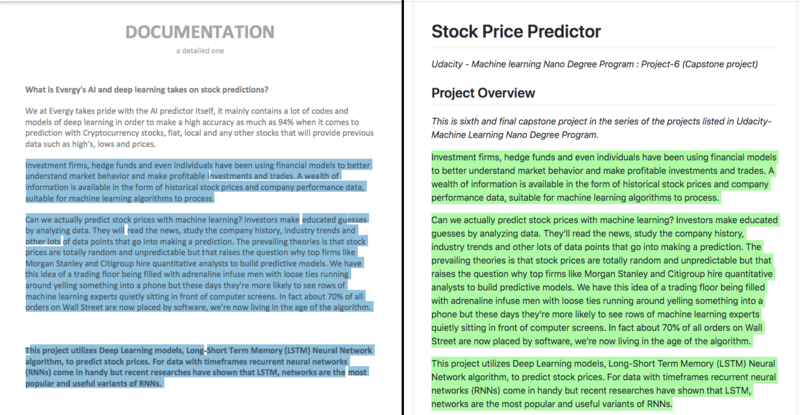Click the Udacity Nano Degree Program subtitle
The height and width of the screenshot is (415, 800).
[x=594, y=64]
